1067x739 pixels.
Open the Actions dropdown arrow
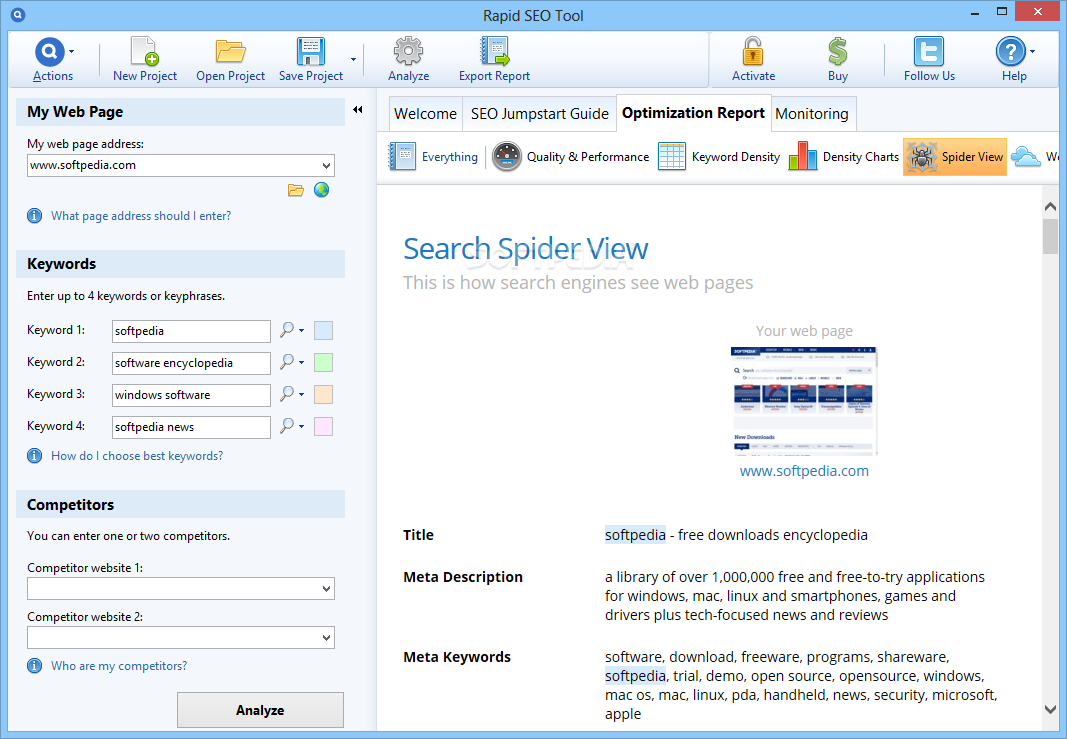click(71, 52)
